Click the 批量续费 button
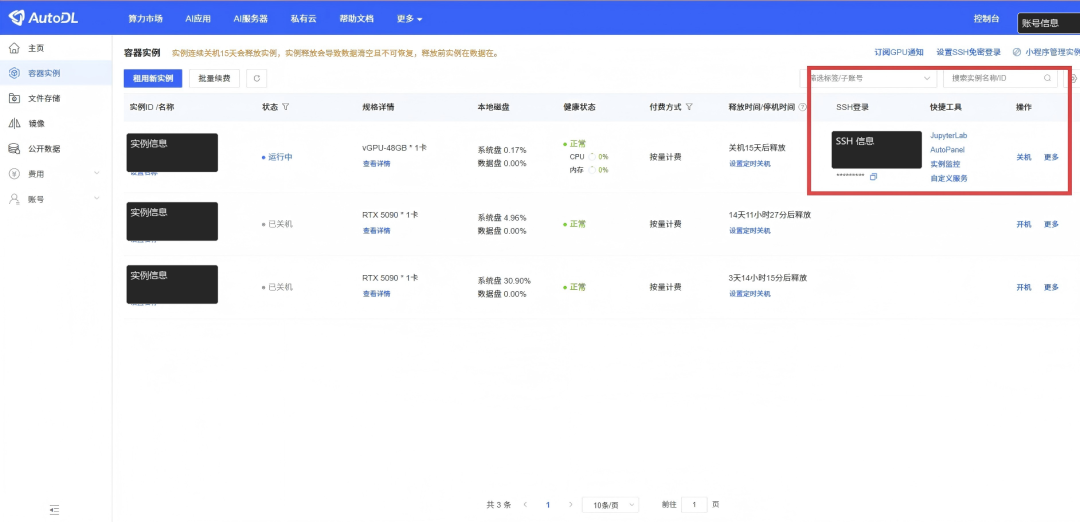1080x522 pixels. [x=214, y=79]
